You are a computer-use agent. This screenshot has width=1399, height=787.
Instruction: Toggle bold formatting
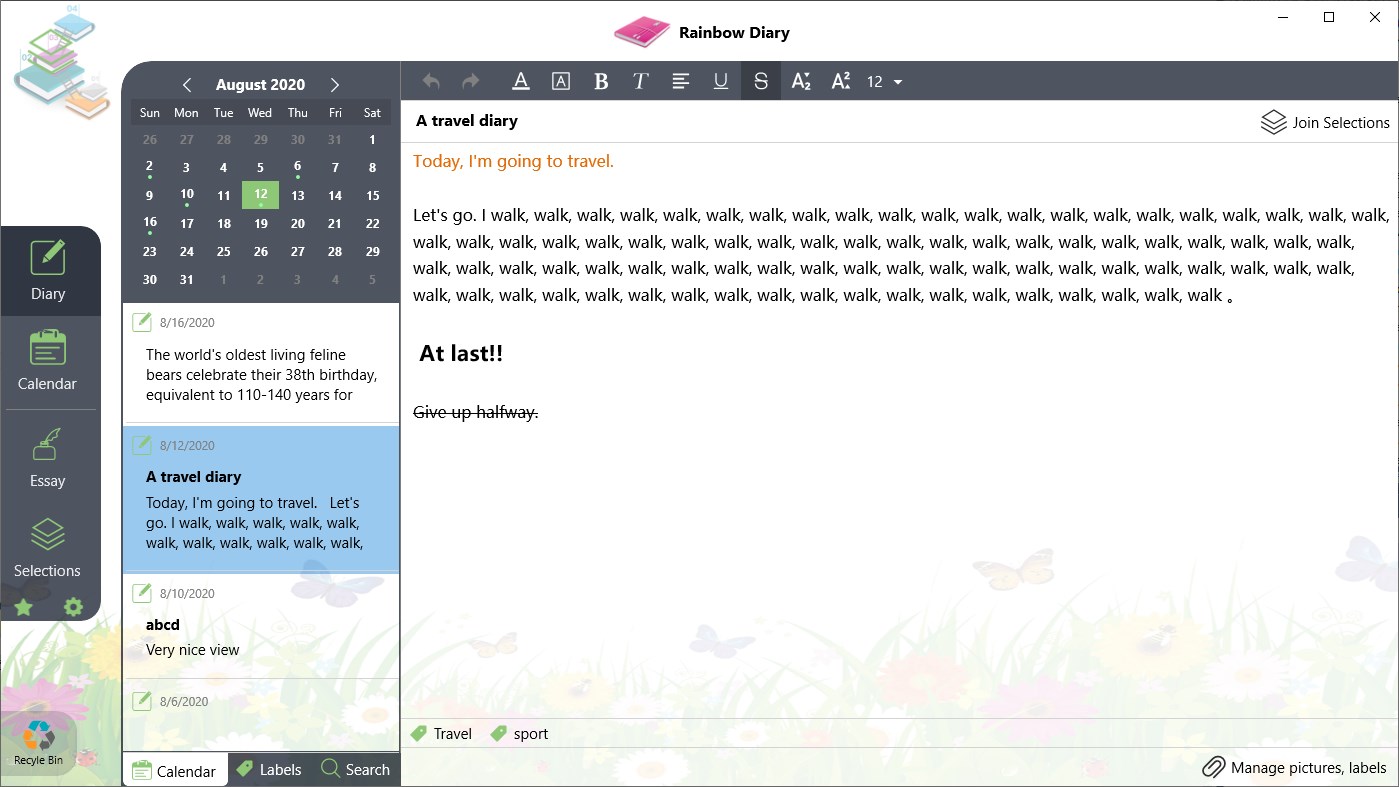(600, 81)
